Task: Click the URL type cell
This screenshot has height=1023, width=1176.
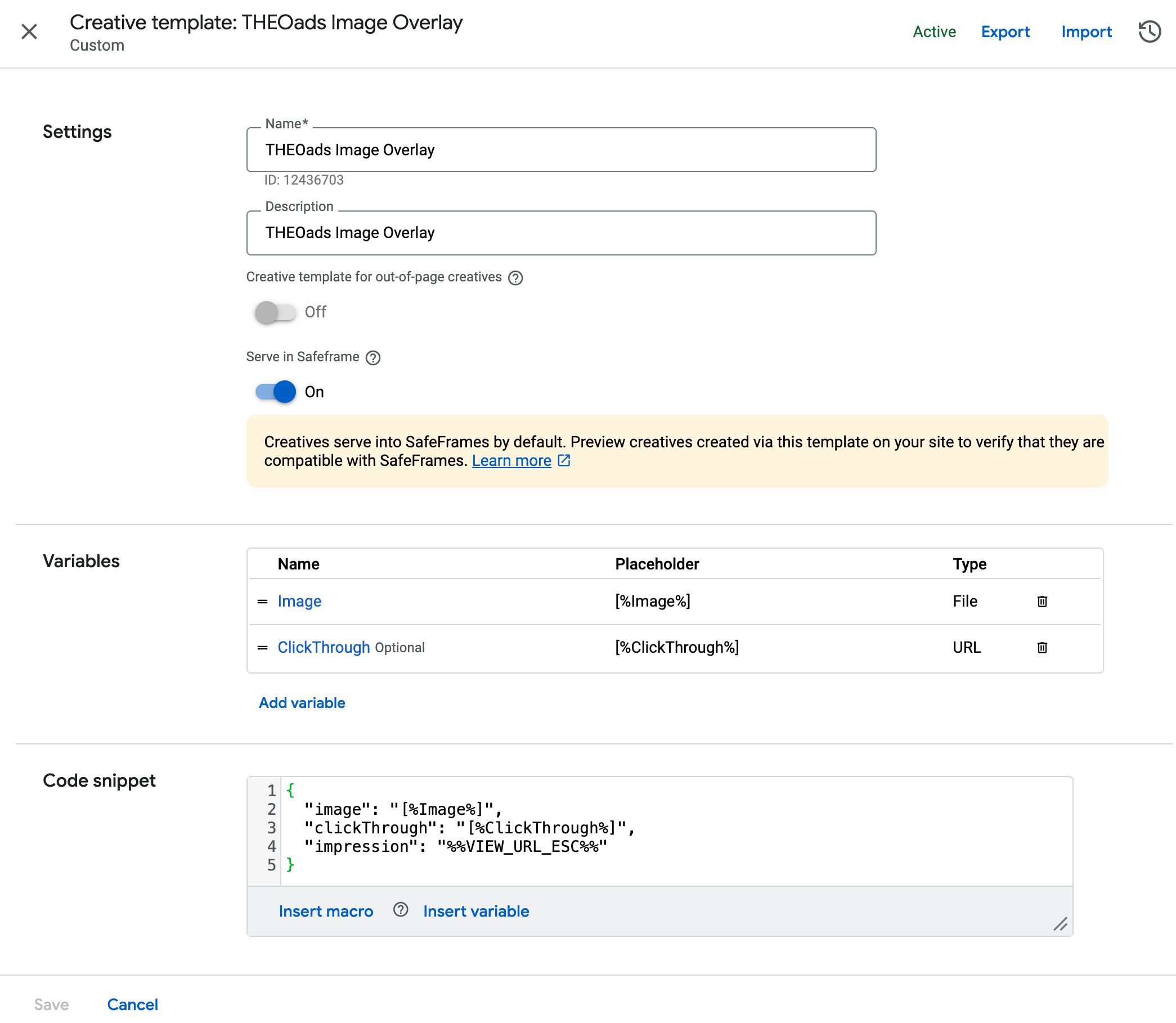Action: coord(967,647)
